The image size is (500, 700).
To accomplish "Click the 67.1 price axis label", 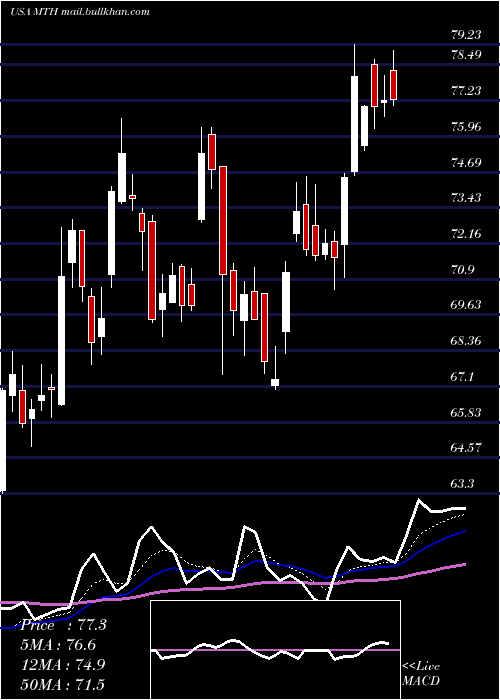I will point(462,377).
